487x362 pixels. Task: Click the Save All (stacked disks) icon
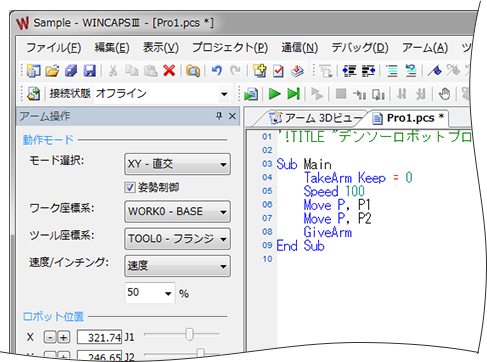(71, 71)
